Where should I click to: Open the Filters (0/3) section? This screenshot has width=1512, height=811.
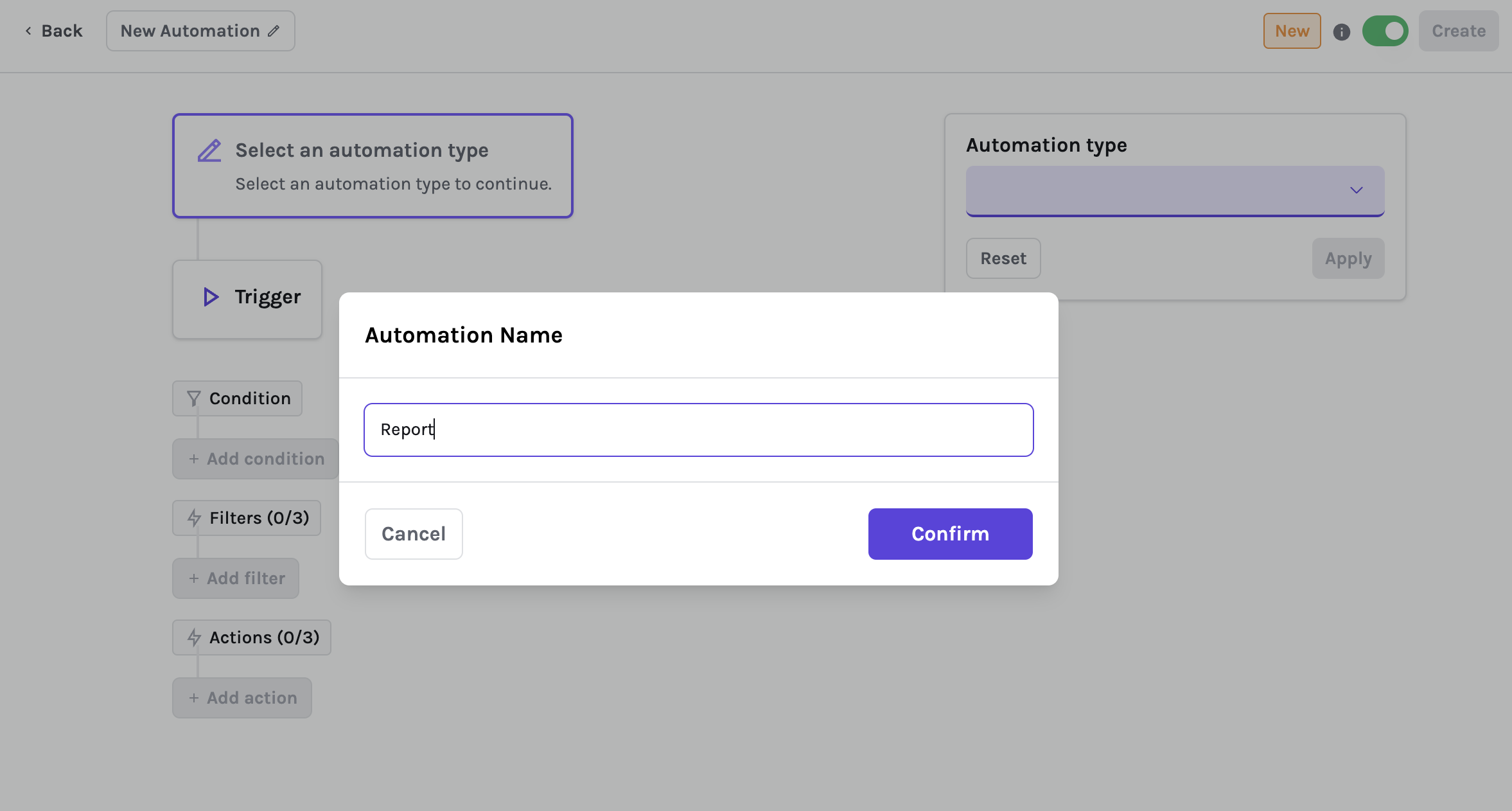click(x=247, y=518)
